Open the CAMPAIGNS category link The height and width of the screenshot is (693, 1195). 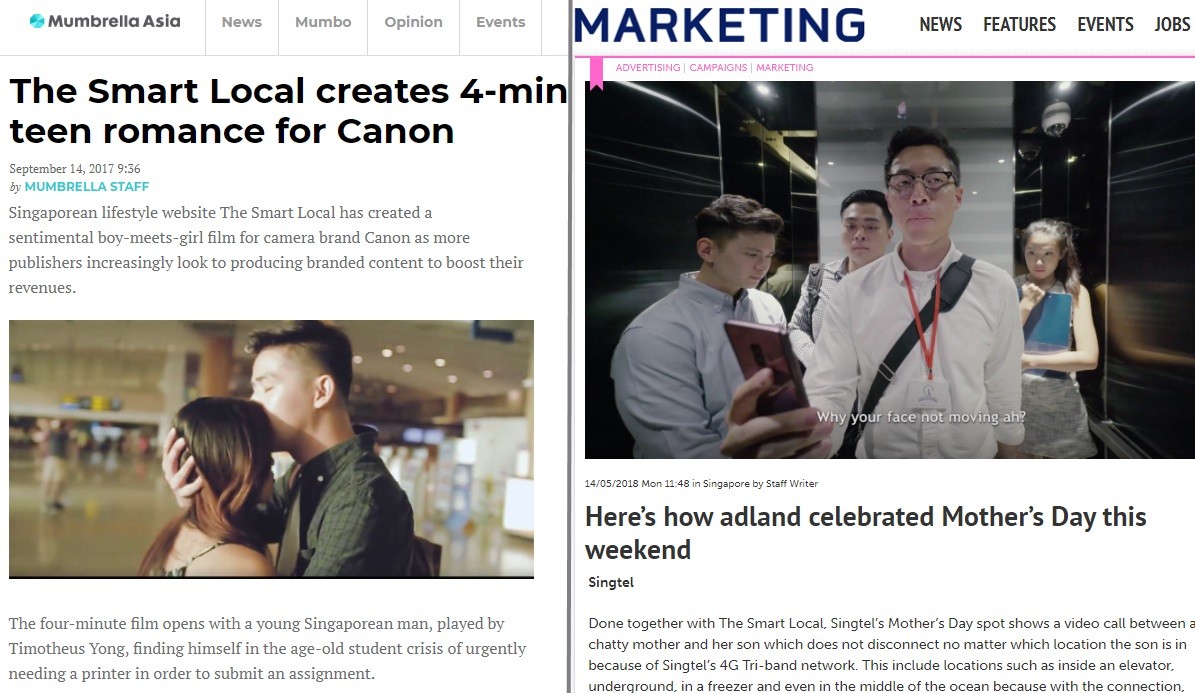click(x=718, y=67)
